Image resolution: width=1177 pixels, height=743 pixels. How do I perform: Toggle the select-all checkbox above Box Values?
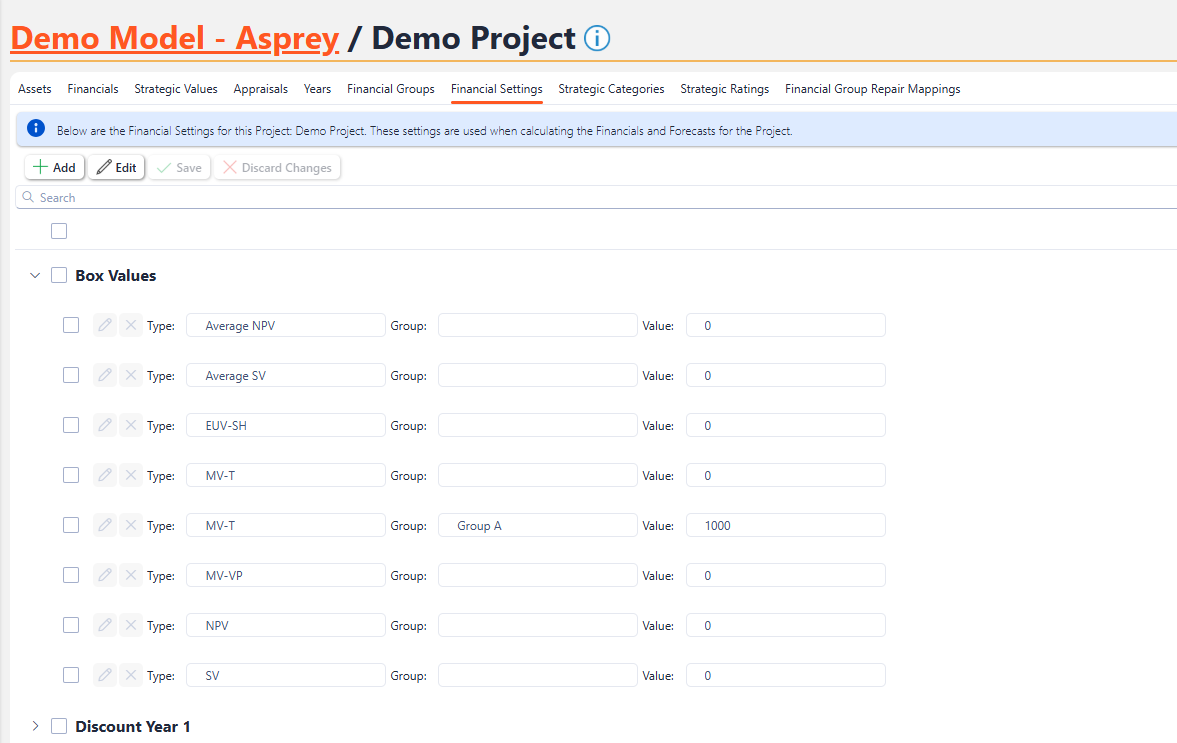[x=59, y=231]
